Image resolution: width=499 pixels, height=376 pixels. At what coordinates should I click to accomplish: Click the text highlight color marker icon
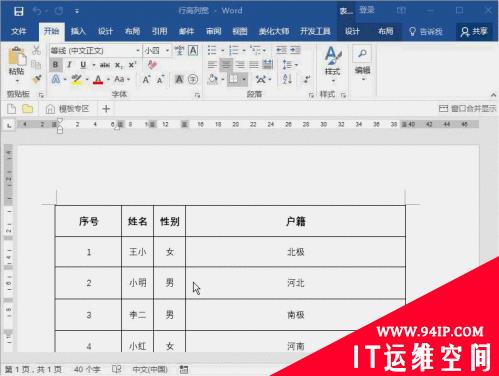[x=76, y=79]
